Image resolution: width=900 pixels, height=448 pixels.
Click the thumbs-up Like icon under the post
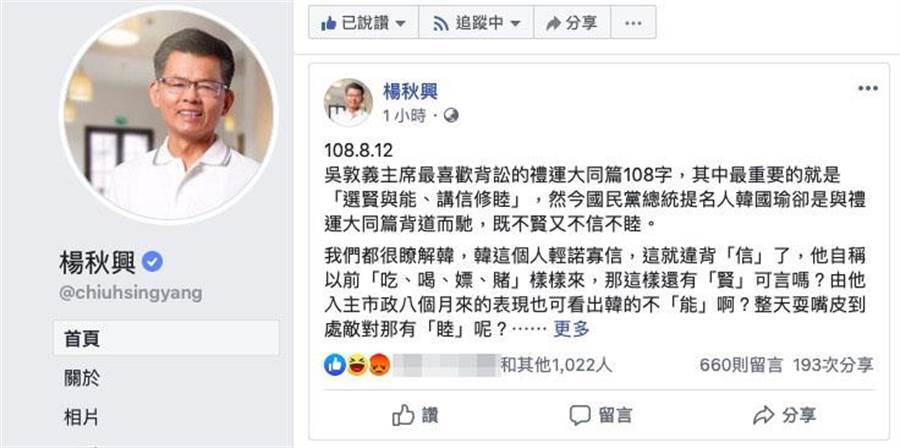click(403, 415)
